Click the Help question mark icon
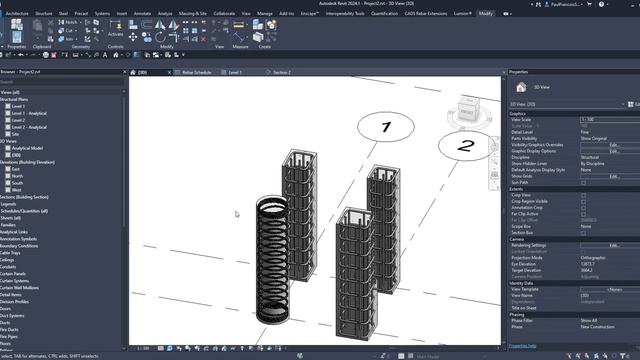The height and width of the screenshot is (360, 640). (601, 4)
